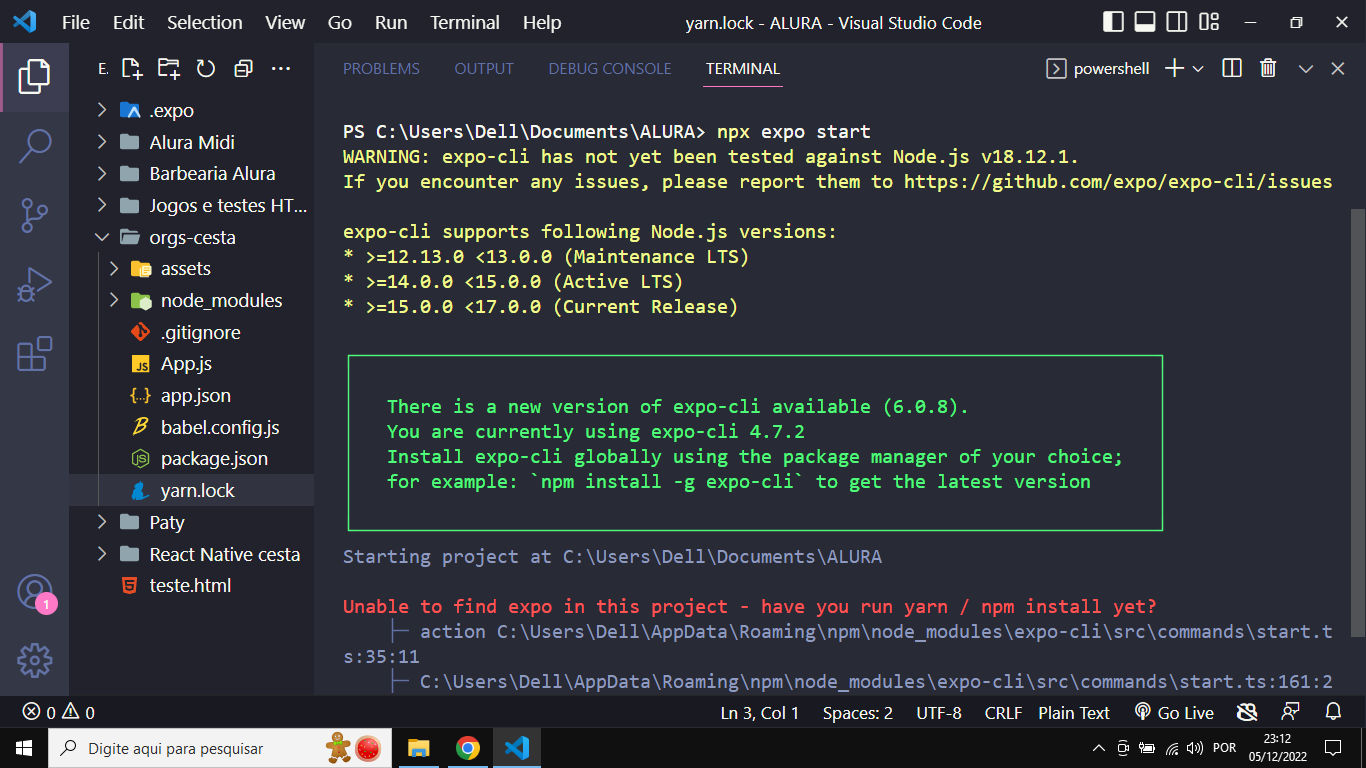Collapse all folders in explorer
This screenshot has width=1366, height=768.
click(243, 68)
